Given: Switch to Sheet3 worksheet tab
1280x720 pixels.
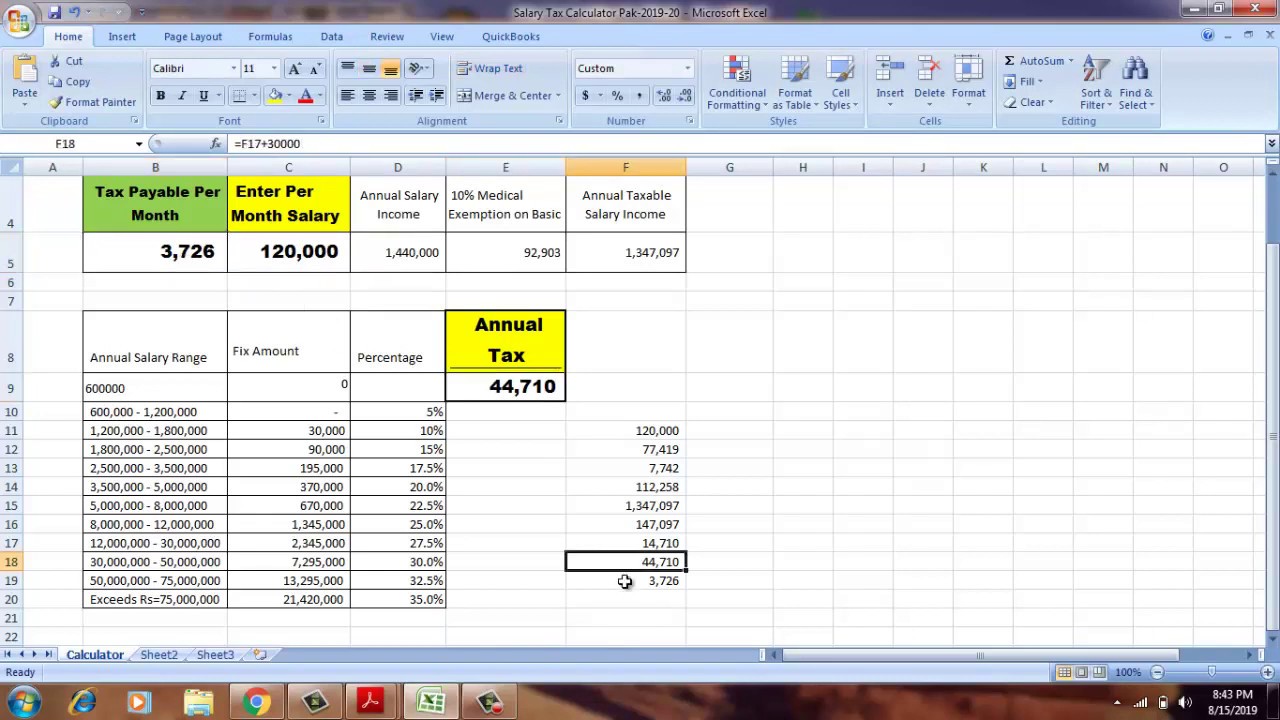Looking at the screenshot, I should pyautogui.click(x=215, y=655).
